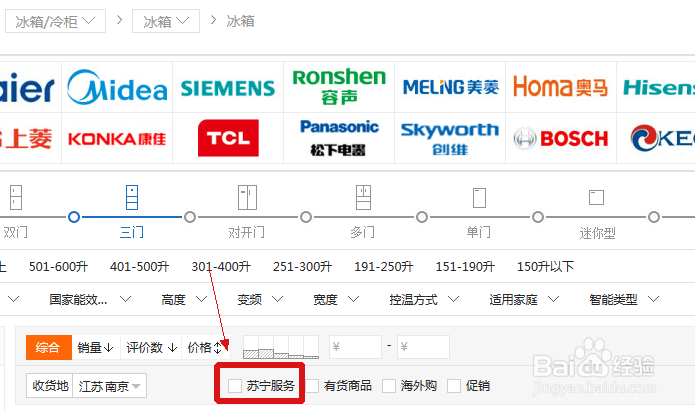Click the mini 迷你型 fridge icon
This screenshot has width=695, height=412.
click(x=596, y=197)
